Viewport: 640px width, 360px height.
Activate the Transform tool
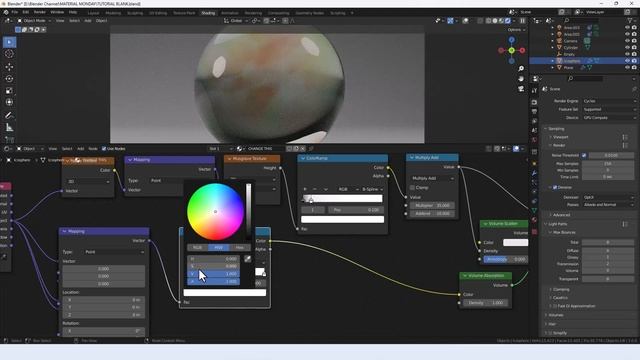pos(9,102)
